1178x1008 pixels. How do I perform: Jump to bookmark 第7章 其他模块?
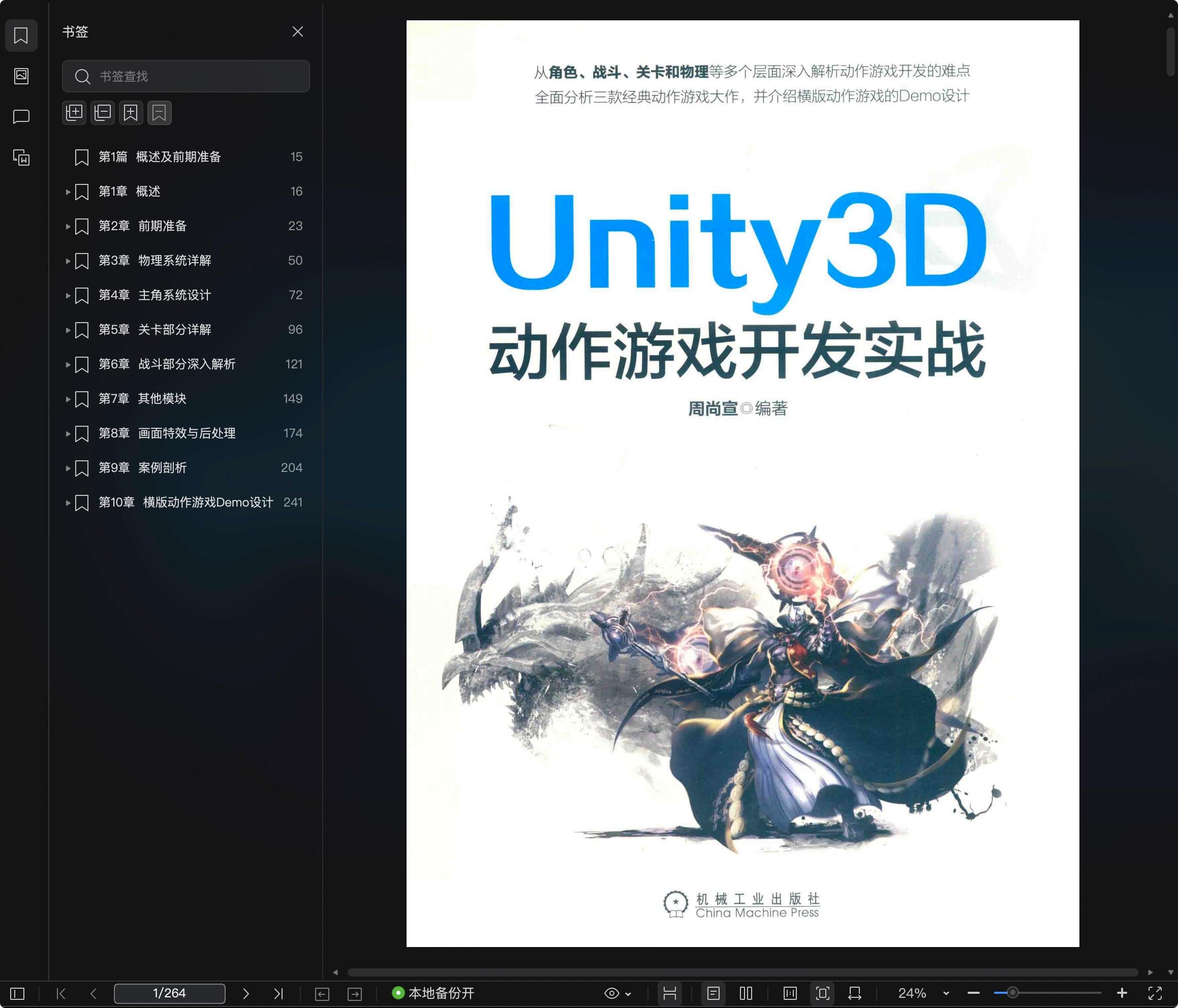143,398
